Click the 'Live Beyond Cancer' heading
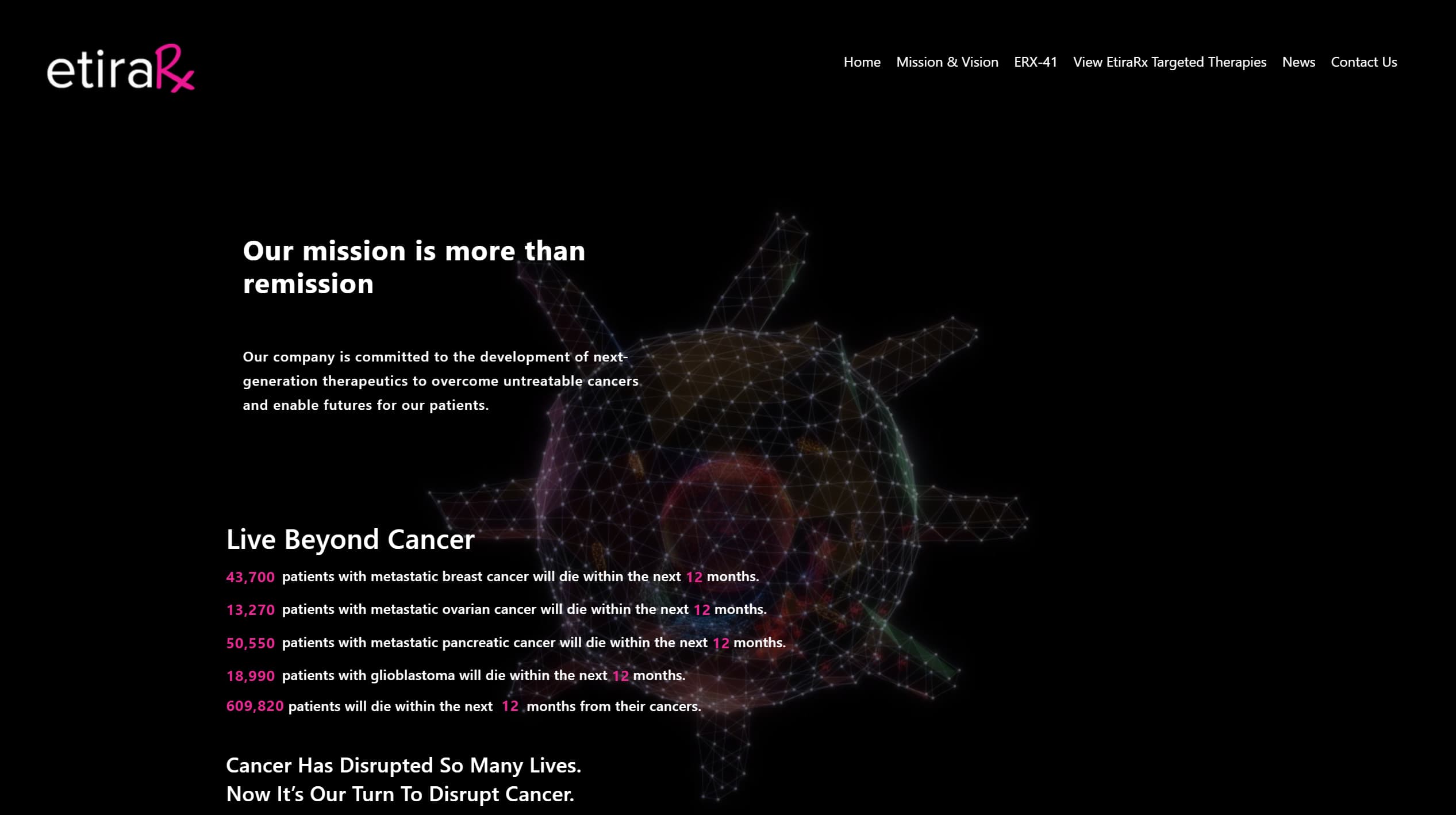The width and height of the screenshot is (1456, 815). coord(350,539)
